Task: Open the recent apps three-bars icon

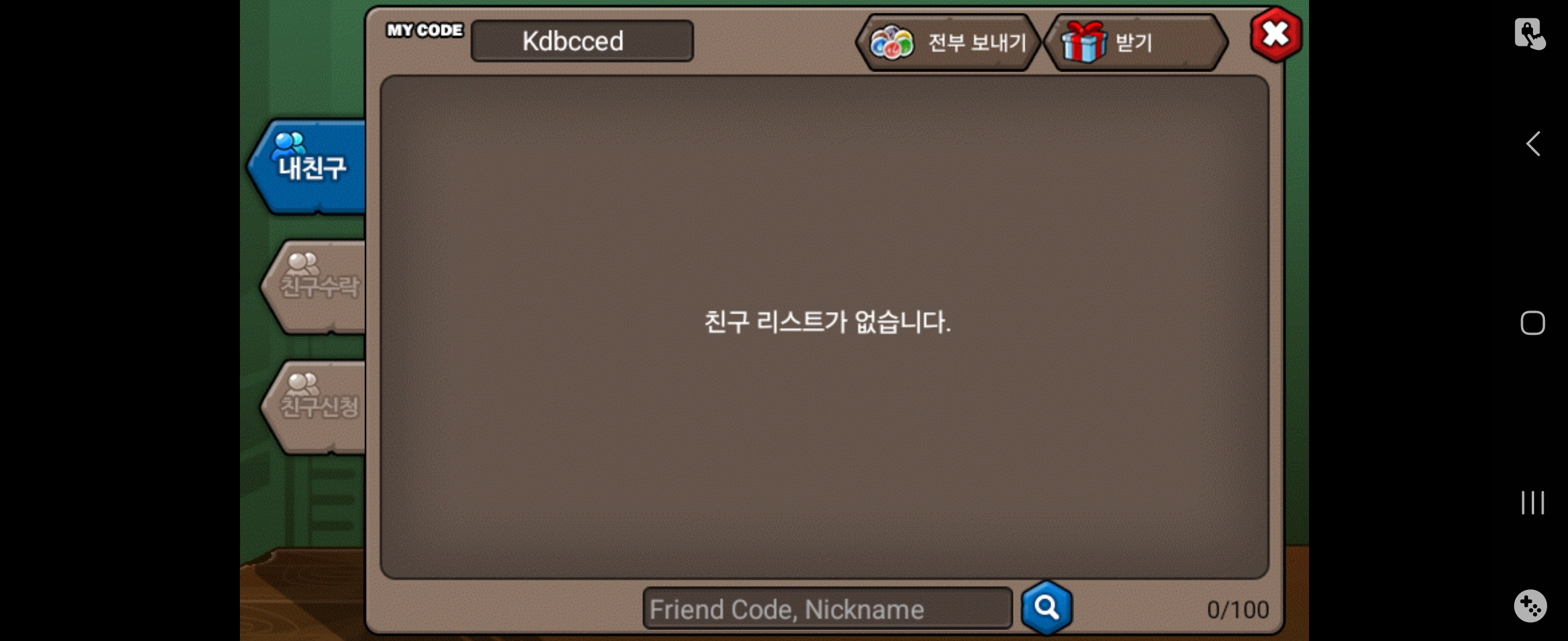Action: [1533, 502]
